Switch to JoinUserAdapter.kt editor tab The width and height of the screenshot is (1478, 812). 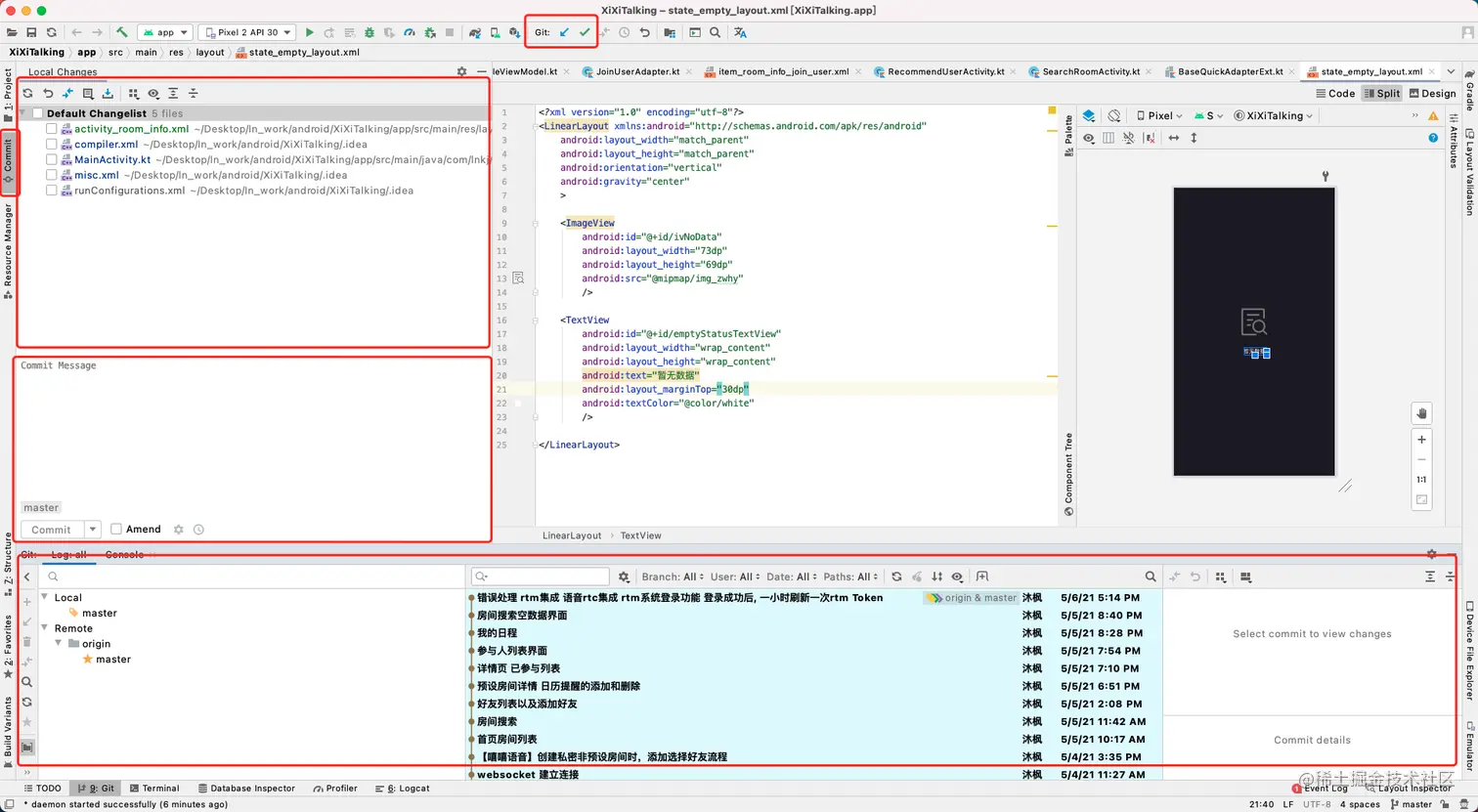[637, 71]
